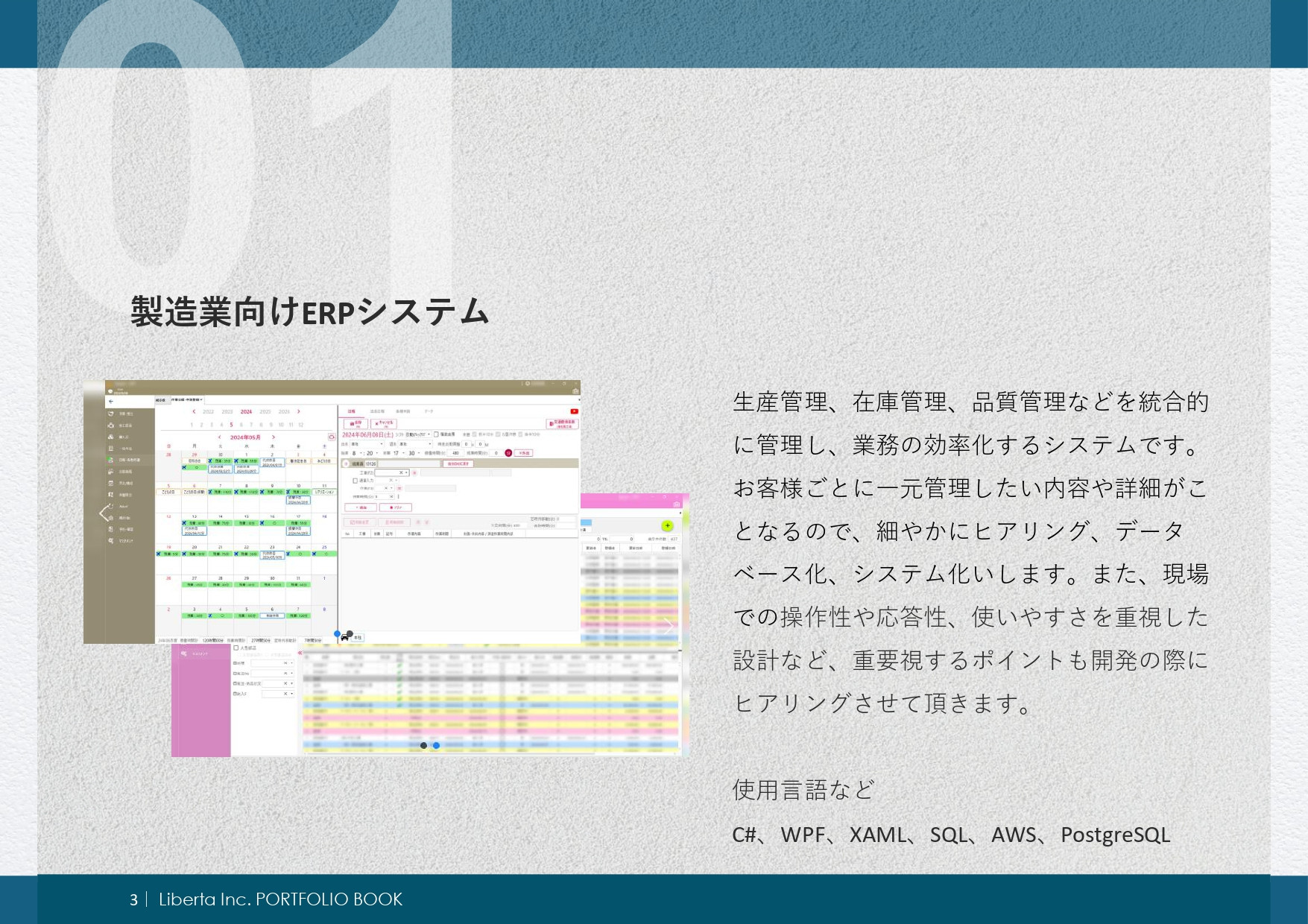Click the round pink 分 icon near the break-time field

(x=508, y=453)
